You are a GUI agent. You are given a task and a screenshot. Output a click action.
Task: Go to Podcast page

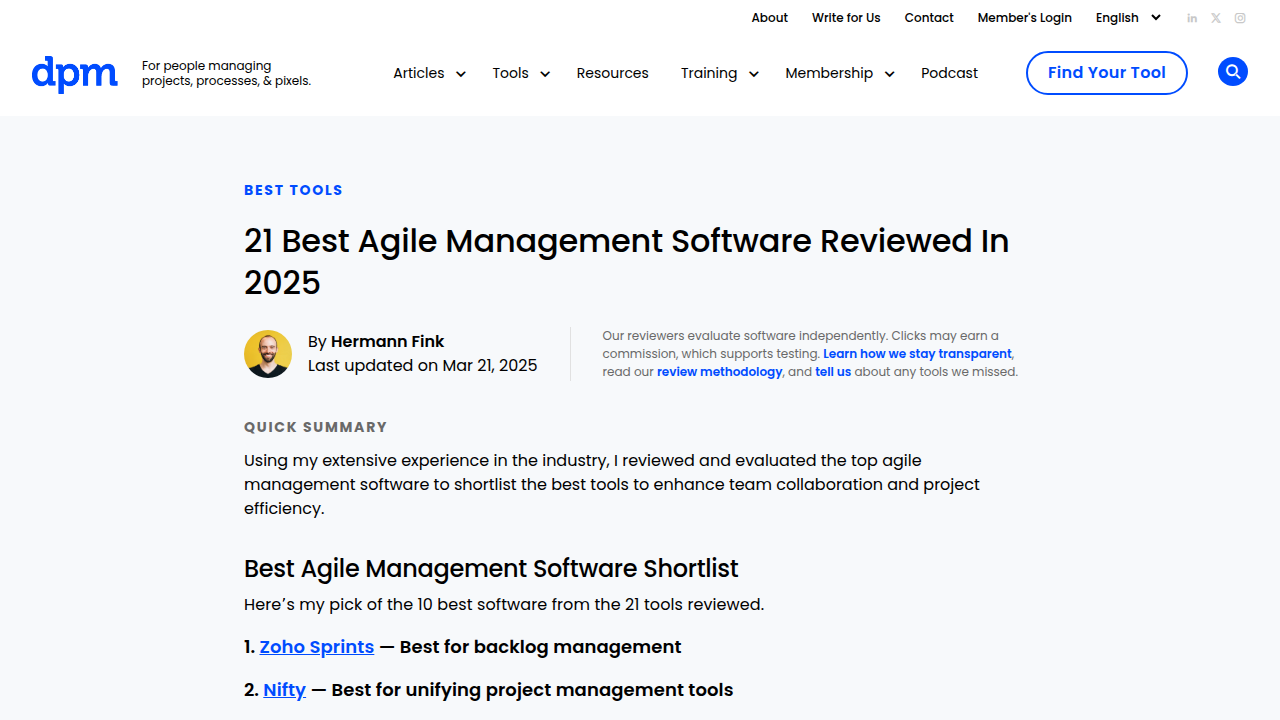[949, 73]
